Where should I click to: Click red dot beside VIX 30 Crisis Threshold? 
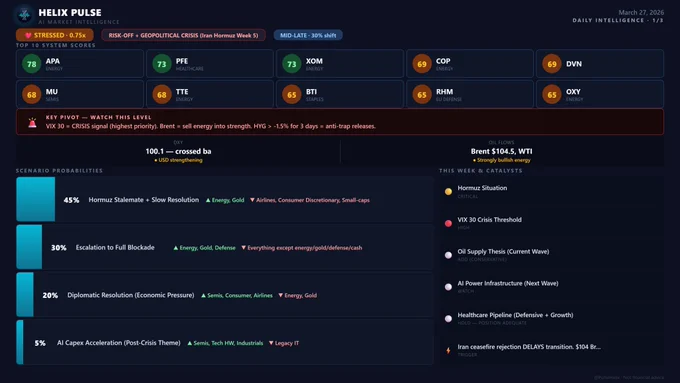pos(448,223)
